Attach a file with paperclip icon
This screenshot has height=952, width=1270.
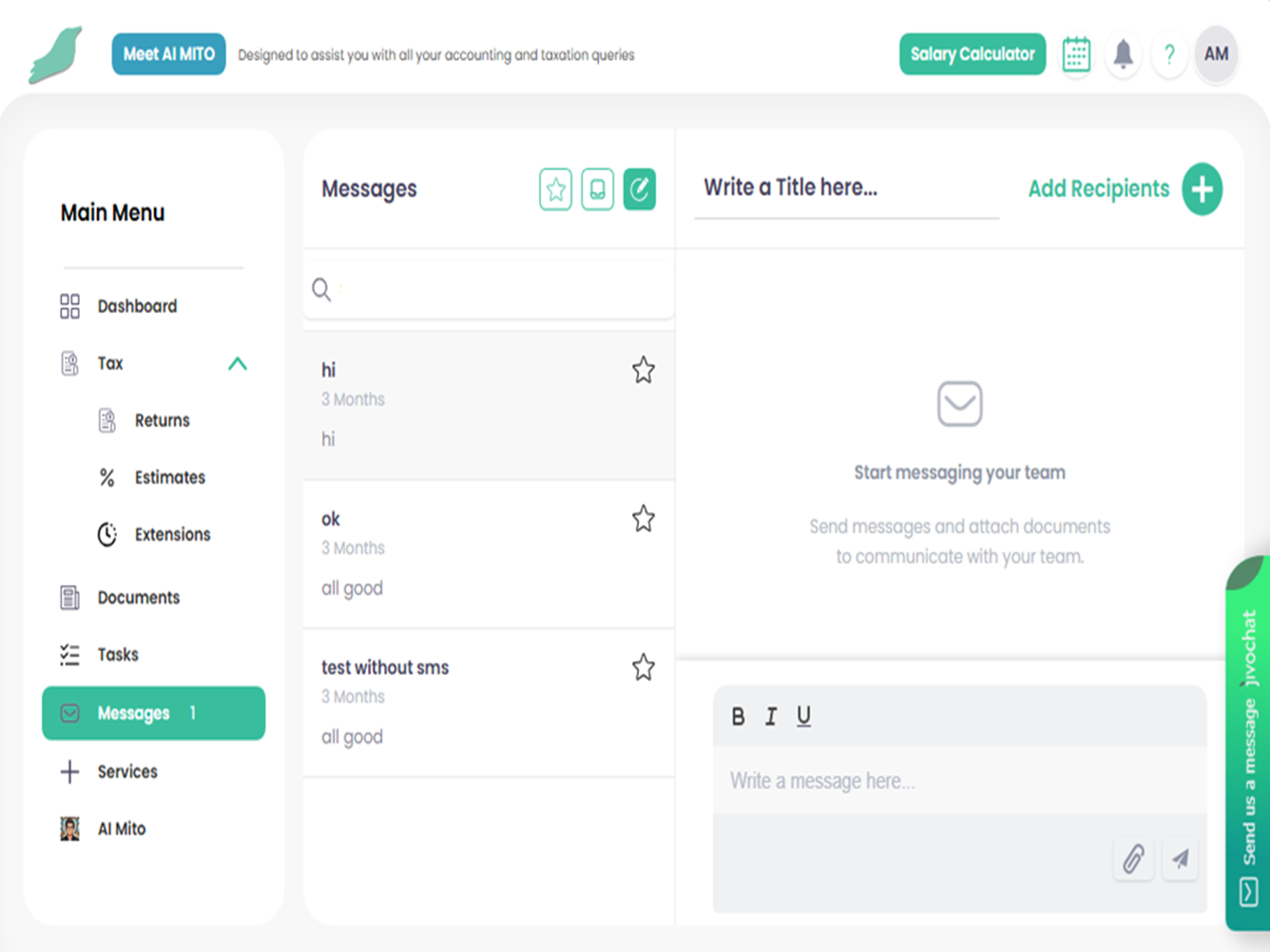(x=1133, y=859)
